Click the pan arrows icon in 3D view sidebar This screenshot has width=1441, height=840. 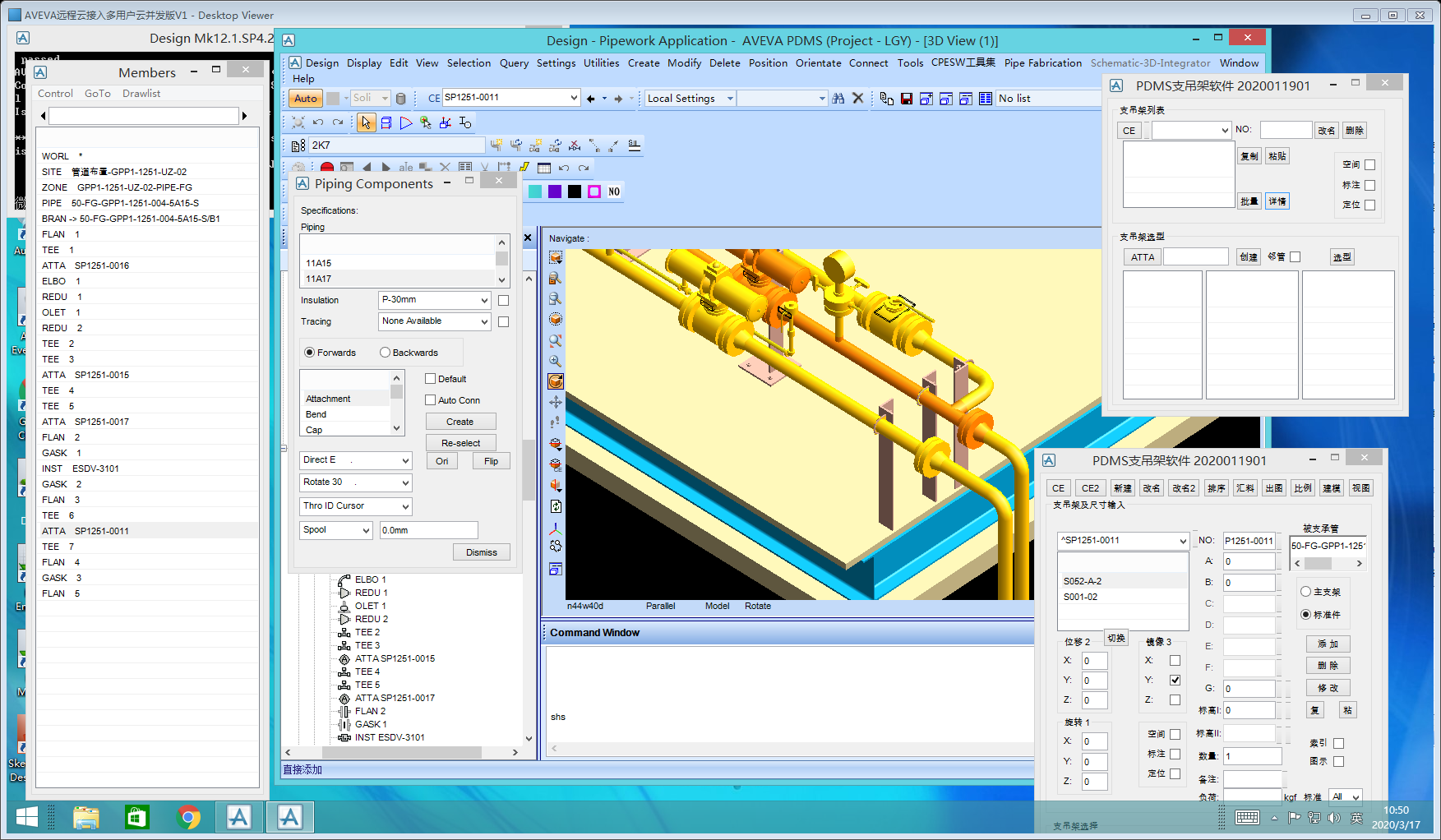(x=556, y=402)
